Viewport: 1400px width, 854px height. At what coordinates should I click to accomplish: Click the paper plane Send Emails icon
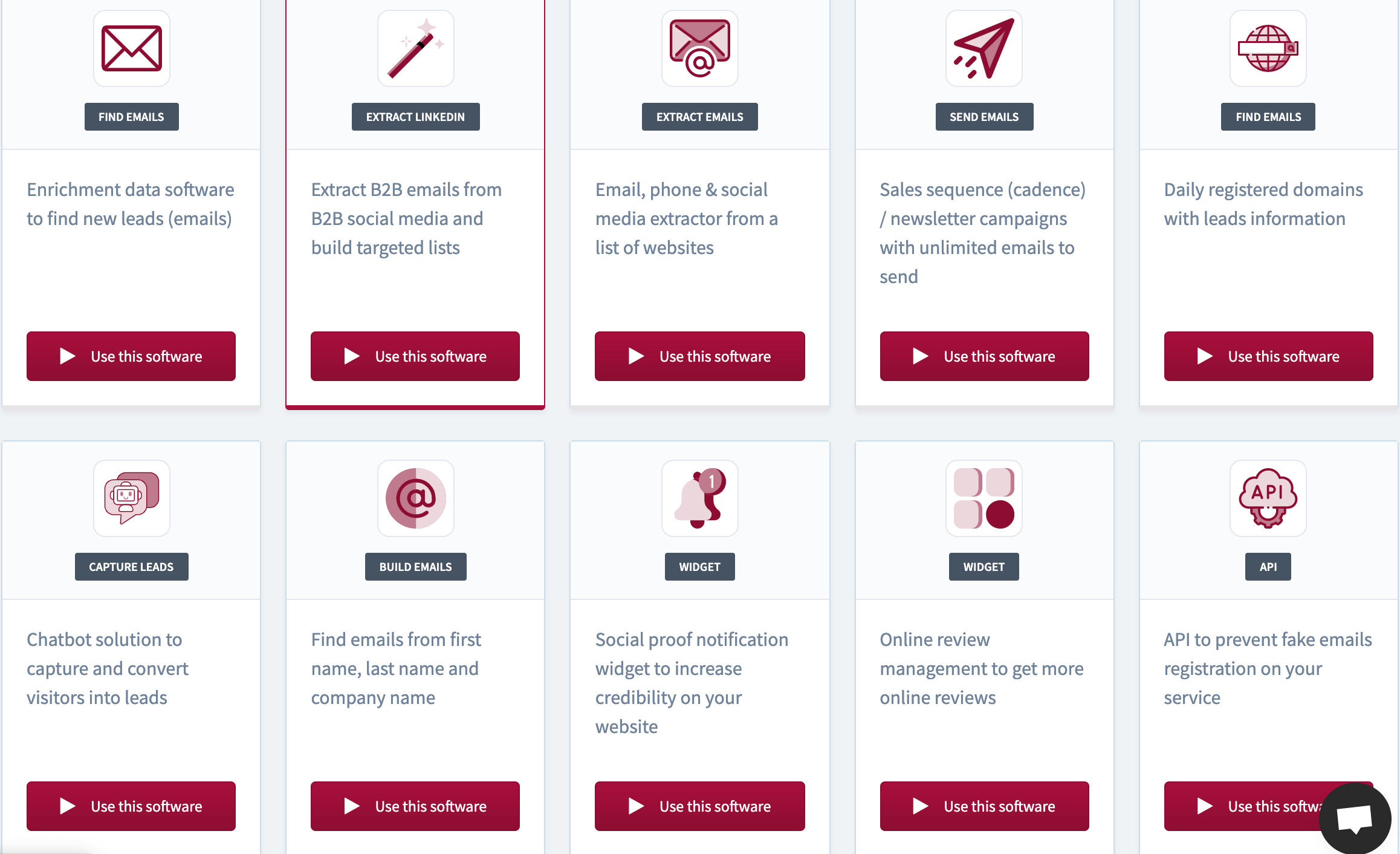[984, 48]
